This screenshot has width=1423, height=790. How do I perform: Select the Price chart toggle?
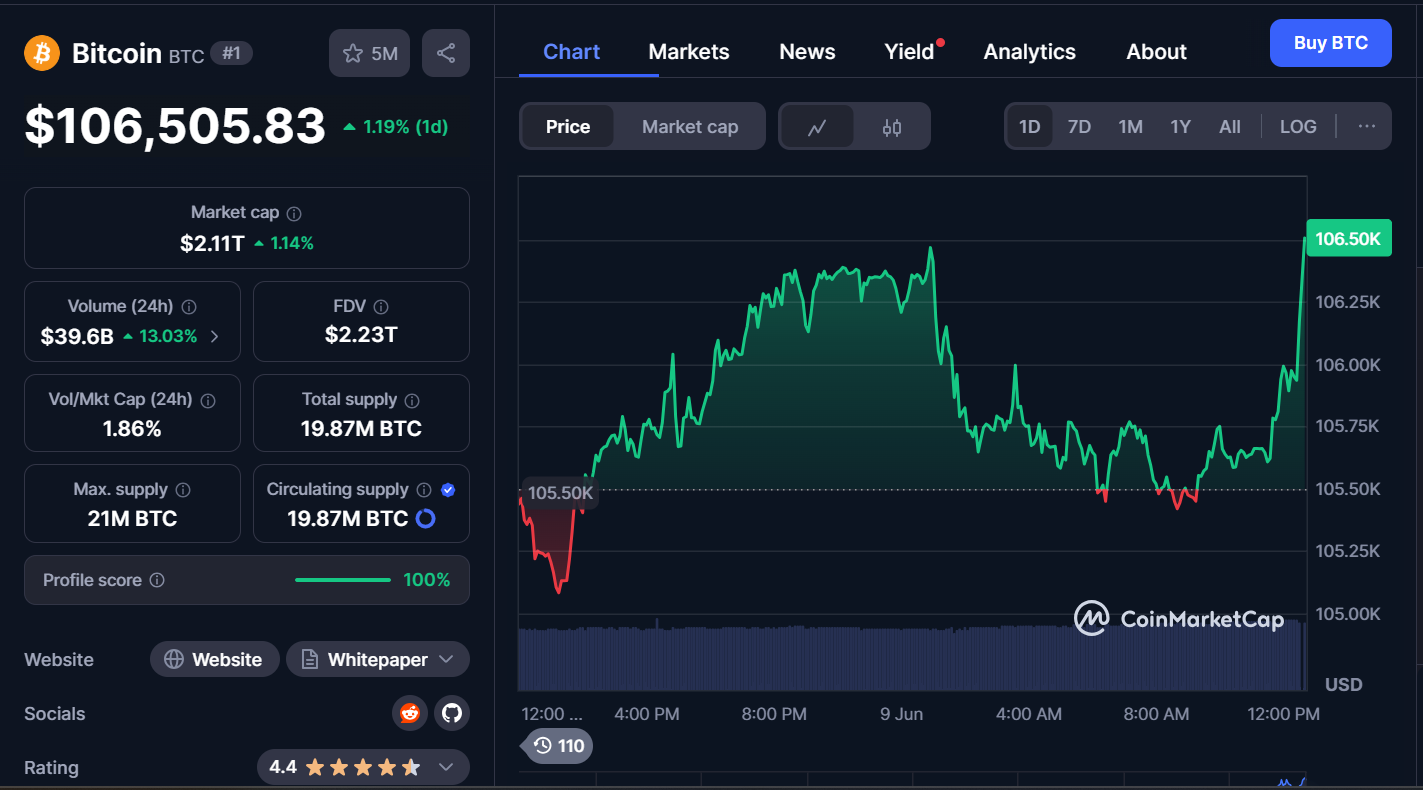(567, 127)
